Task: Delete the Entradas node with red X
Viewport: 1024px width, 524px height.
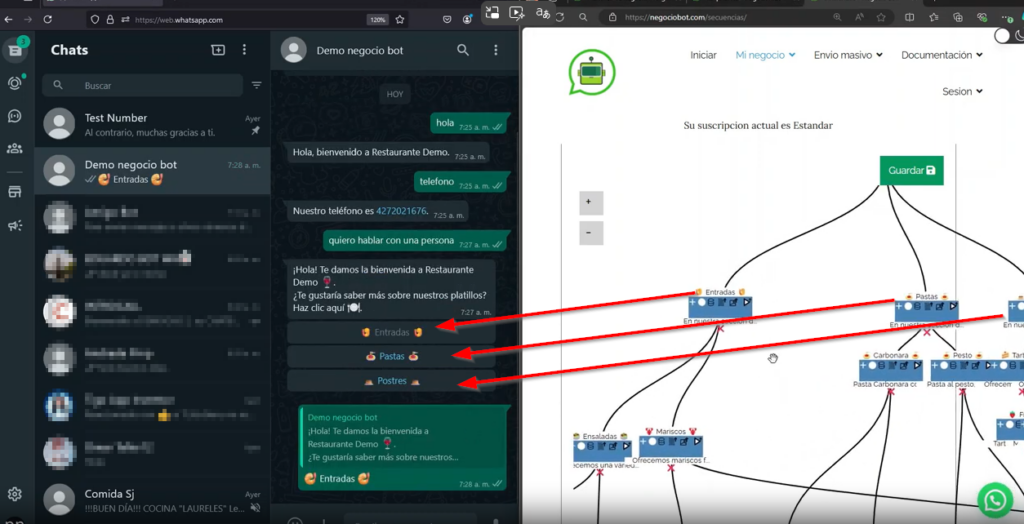Action: (721, 329)
